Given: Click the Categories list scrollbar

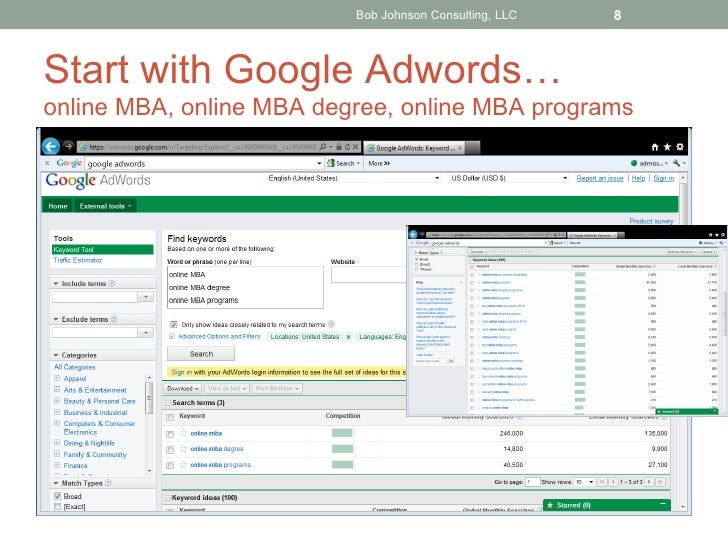Looking at the screenshot, I should point(149,423).
